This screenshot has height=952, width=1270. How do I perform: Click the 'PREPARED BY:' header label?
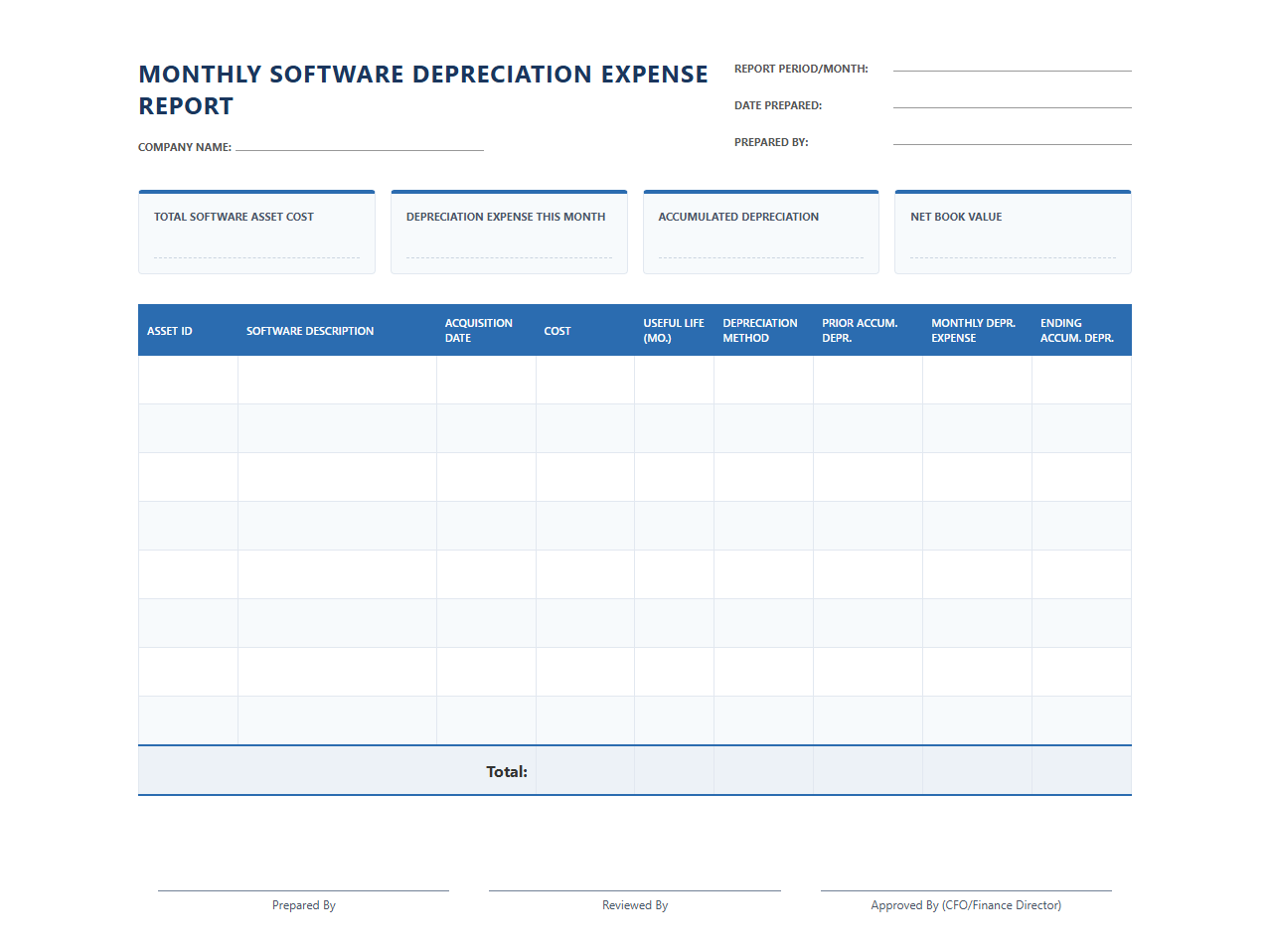(771, 142)
